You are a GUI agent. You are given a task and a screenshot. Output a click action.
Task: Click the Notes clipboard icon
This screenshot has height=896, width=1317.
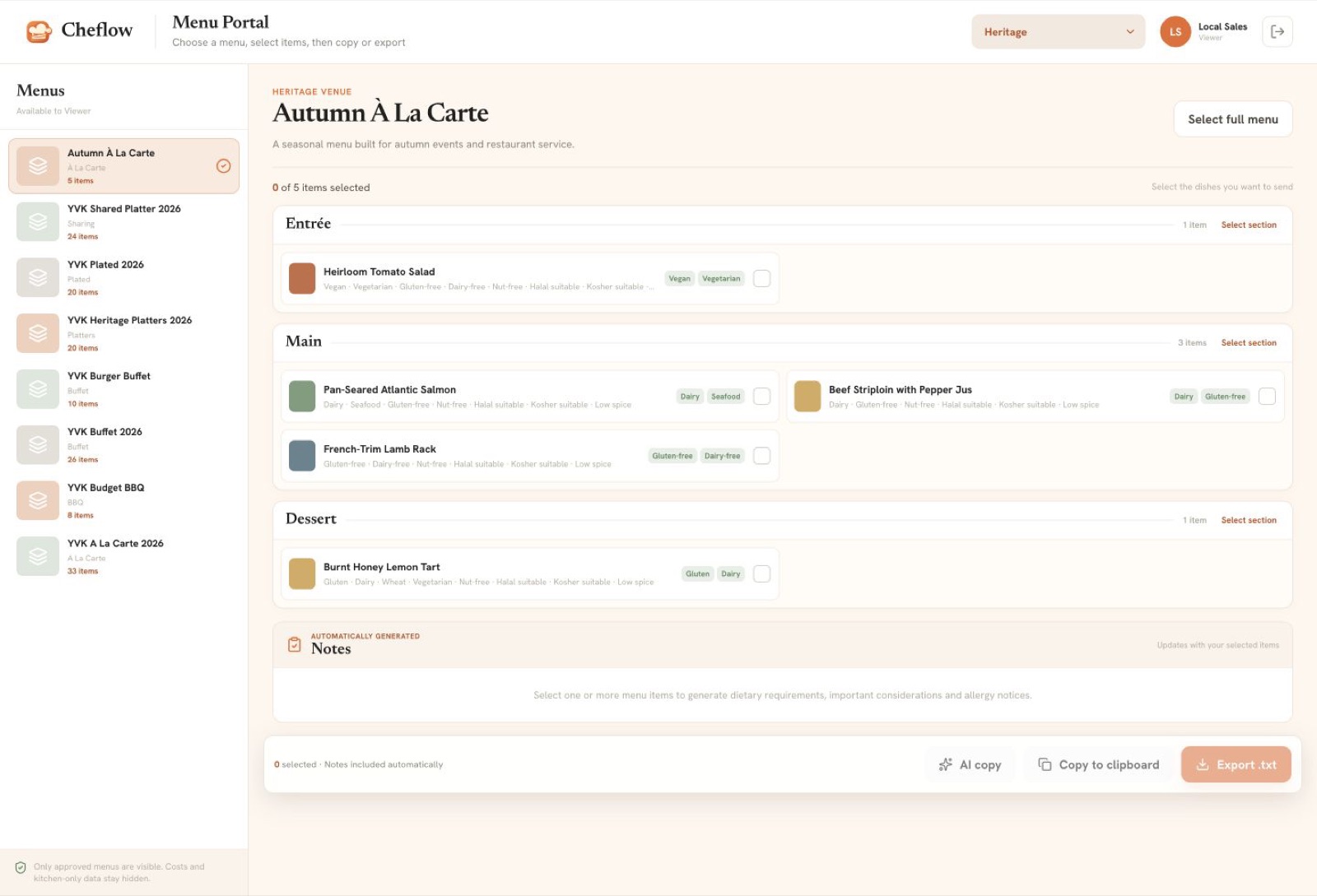(295, 645)
